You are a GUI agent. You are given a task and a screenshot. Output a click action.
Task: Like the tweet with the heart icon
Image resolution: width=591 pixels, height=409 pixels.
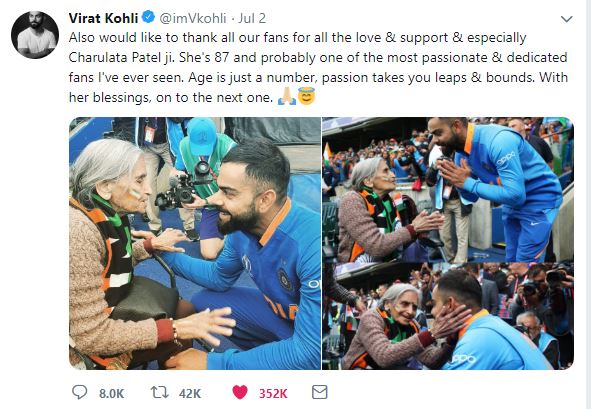pos(240,392)
